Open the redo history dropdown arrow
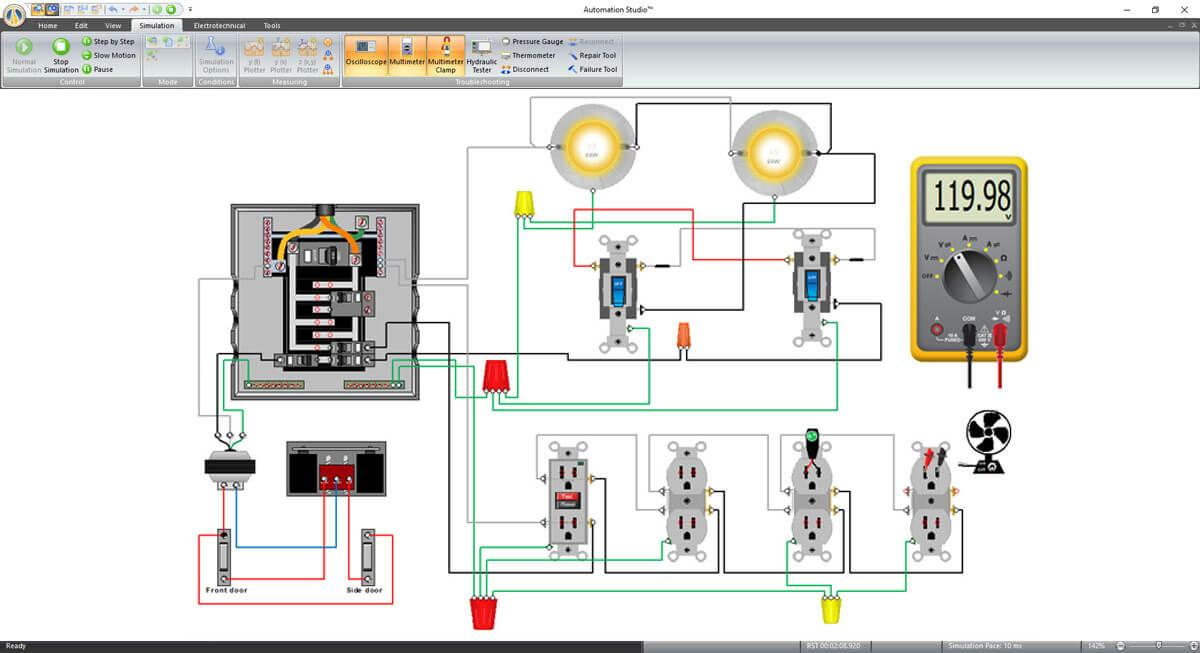This screenshot has width=1200, height=653. click(x=145, y=9)
